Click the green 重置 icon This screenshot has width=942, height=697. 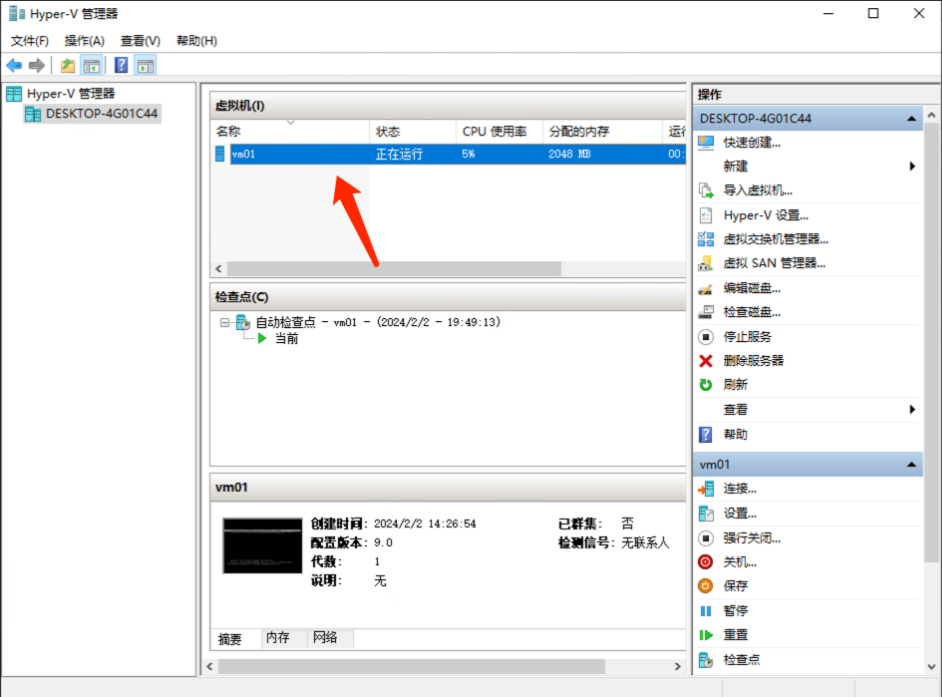coord(706,635)
